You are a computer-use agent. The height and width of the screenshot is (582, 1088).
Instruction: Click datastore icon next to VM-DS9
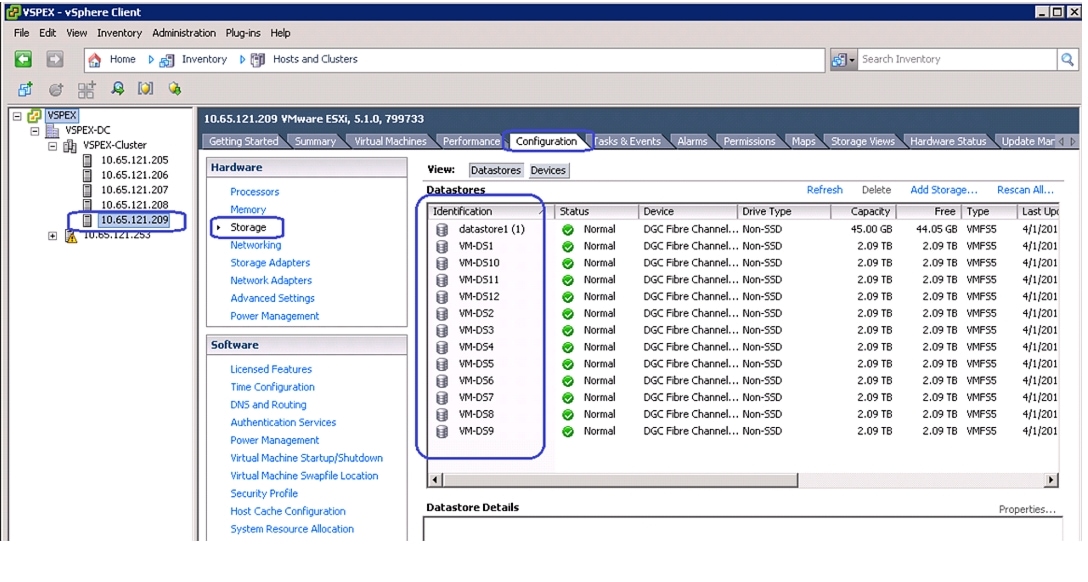(442, 431)
